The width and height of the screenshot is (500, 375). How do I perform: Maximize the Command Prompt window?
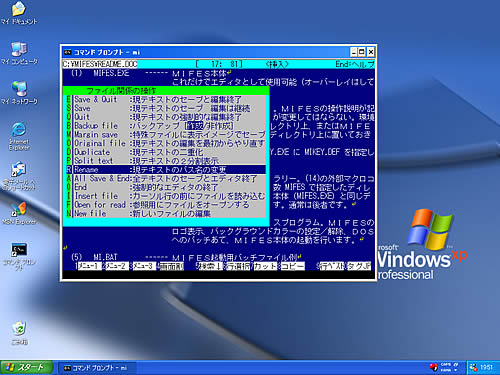click(361, 52)
